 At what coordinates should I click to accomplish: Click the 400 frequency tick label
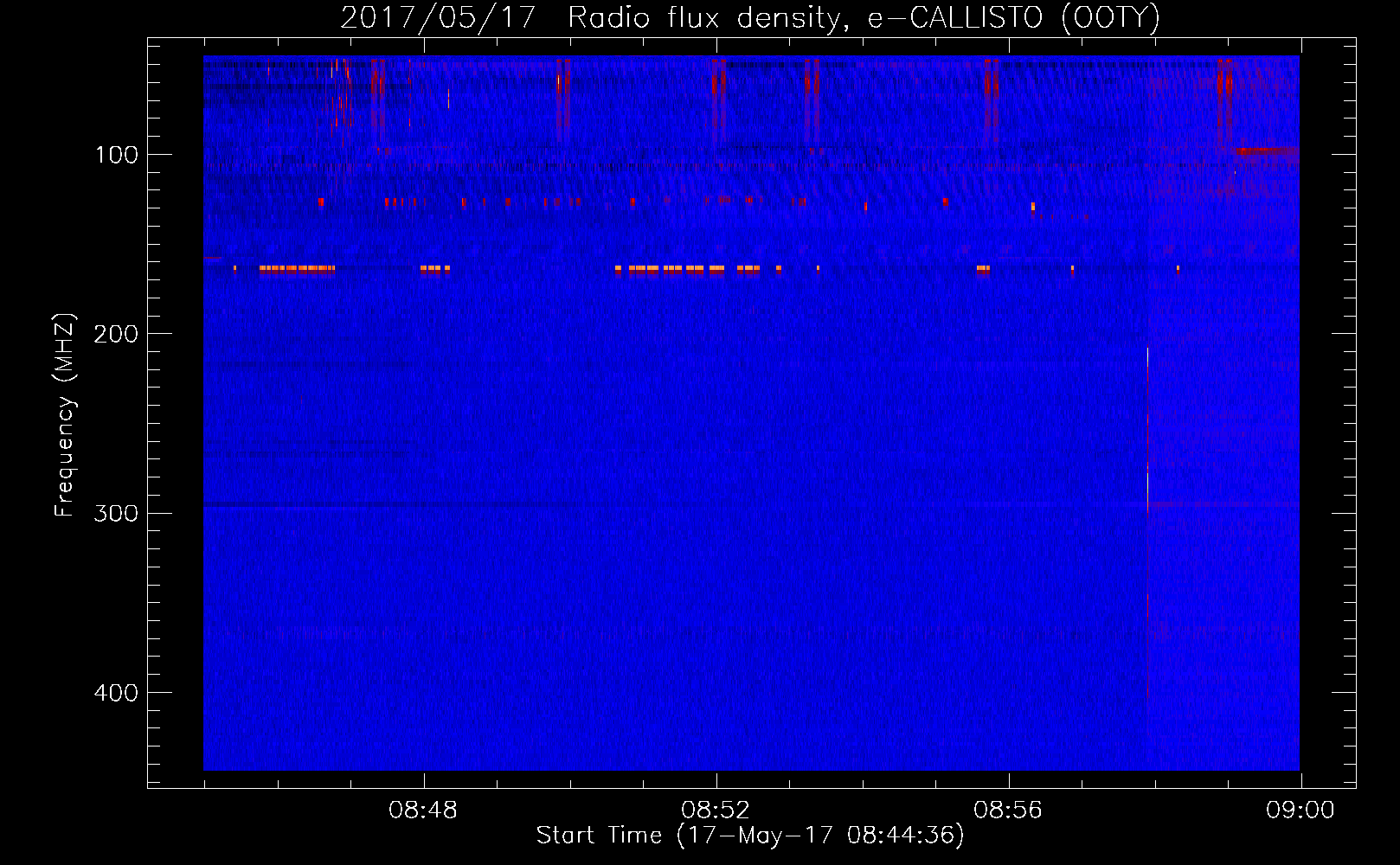pyautogui.click(x=116, y=692)
